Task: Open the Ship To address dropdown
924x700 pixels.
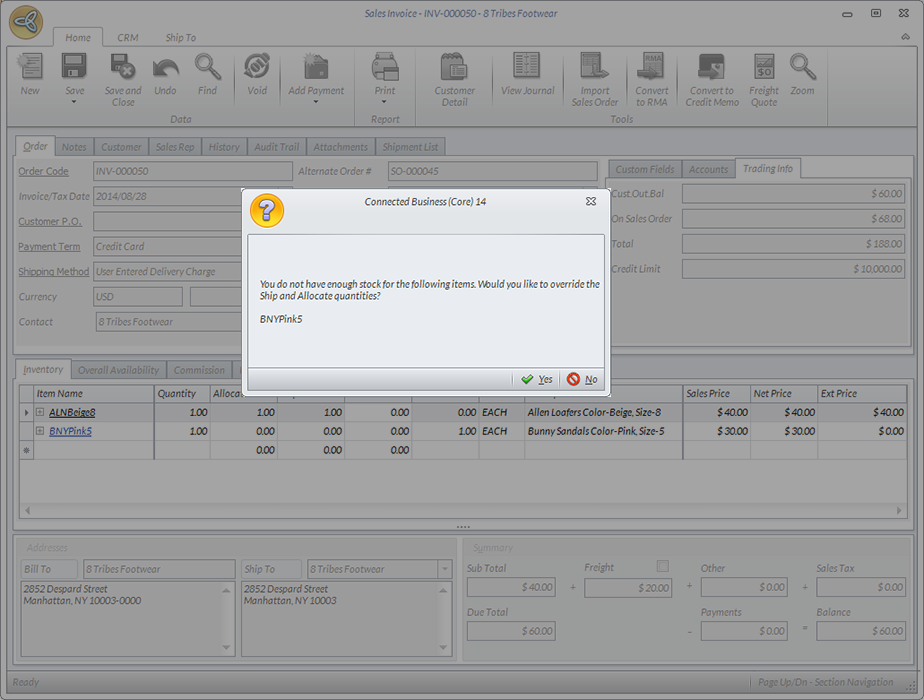Action: (x=444, y=569)
